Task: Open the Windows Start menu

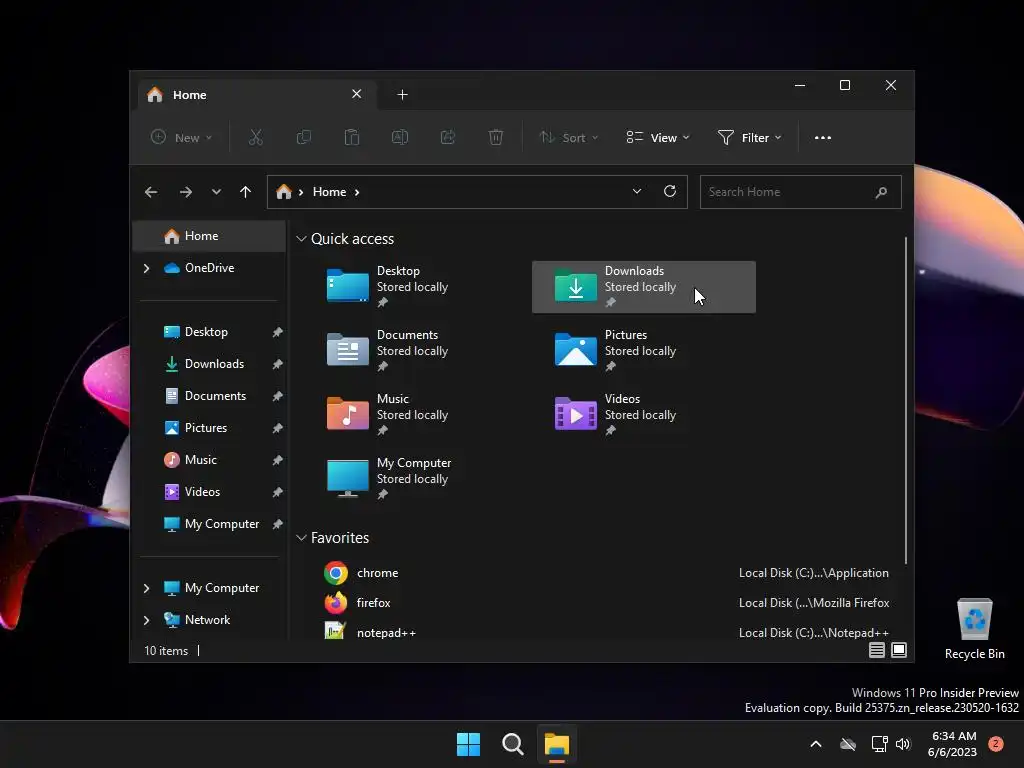Action: click(468, 744)
